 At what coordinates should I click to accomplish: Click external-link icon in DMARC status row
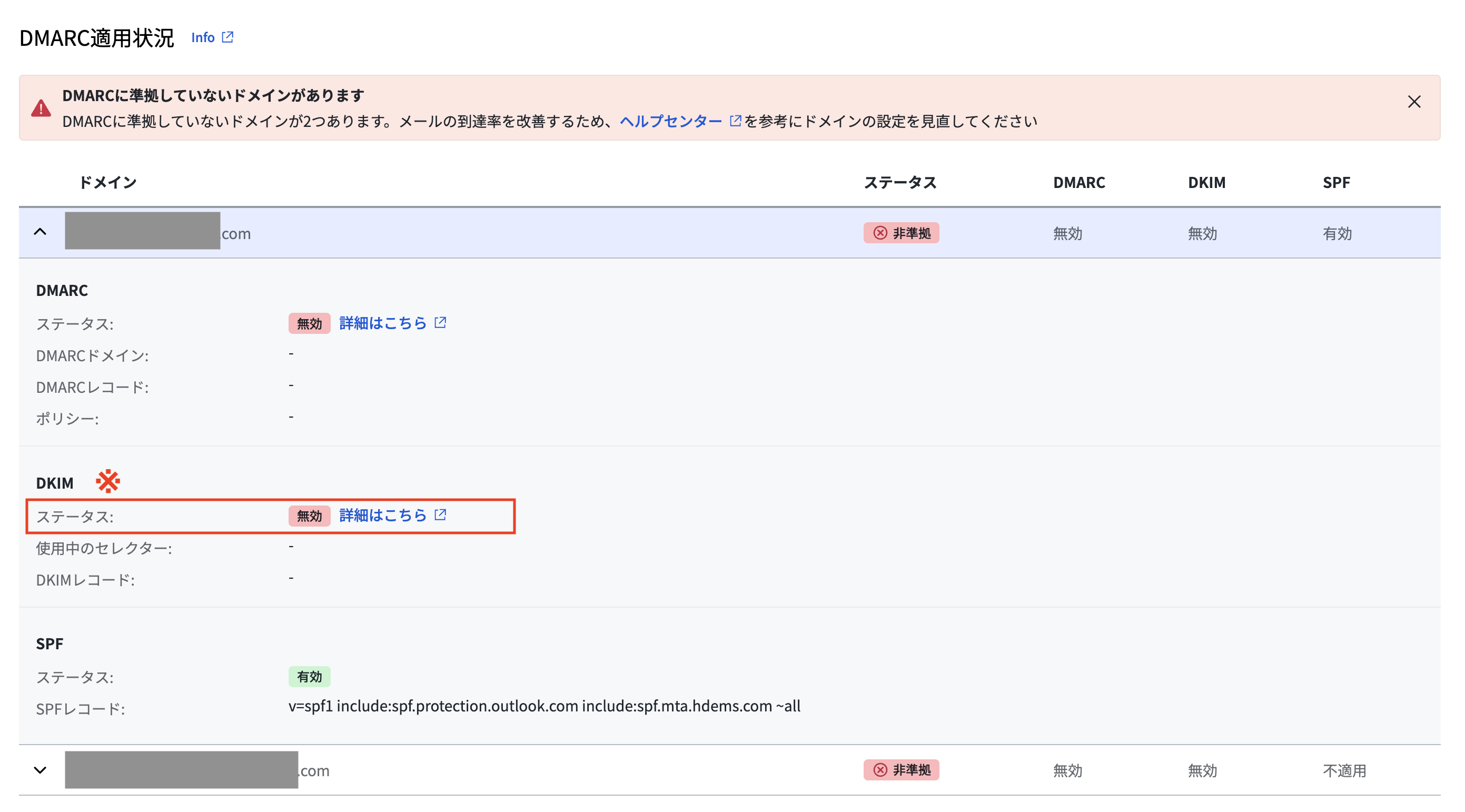[x=440, y=322]
